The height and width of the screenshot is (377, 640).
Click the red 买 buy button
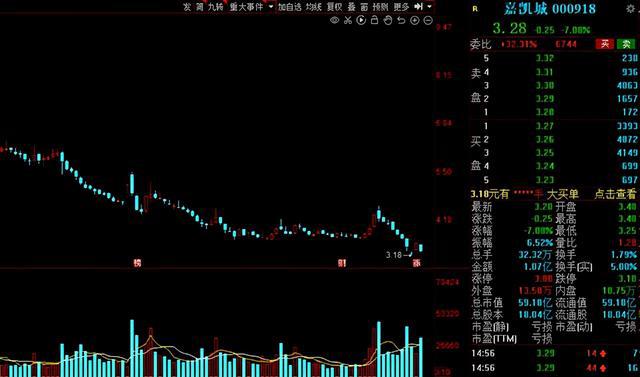click(605, 44)
